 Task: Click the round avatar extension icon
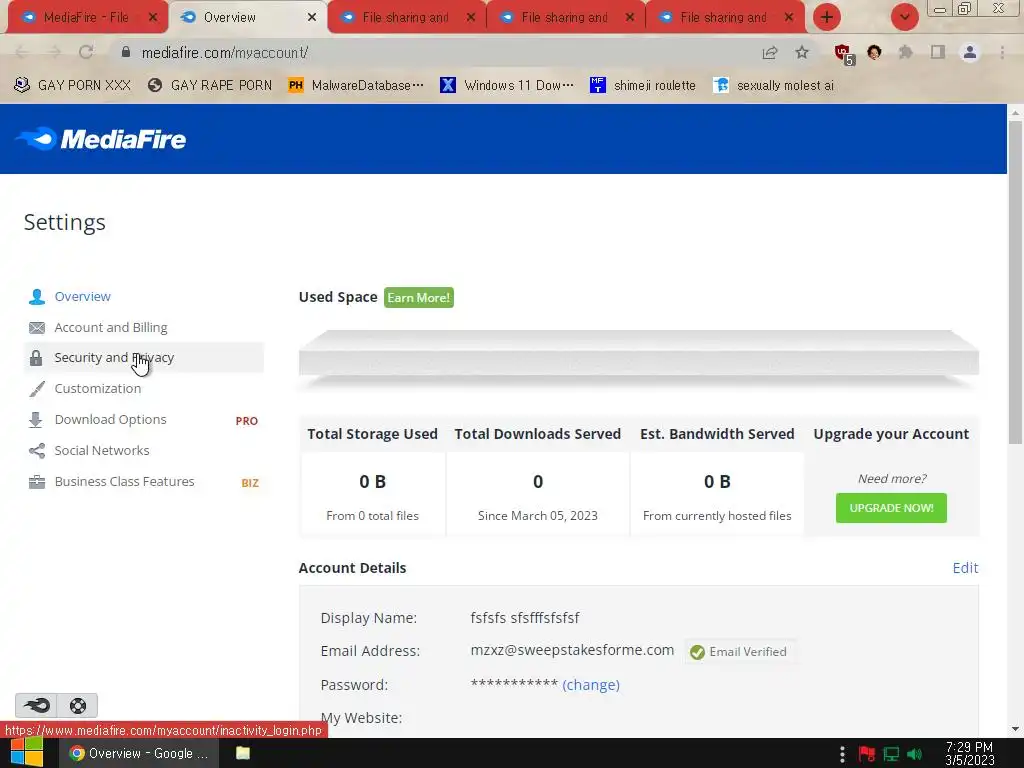(874, 52)
